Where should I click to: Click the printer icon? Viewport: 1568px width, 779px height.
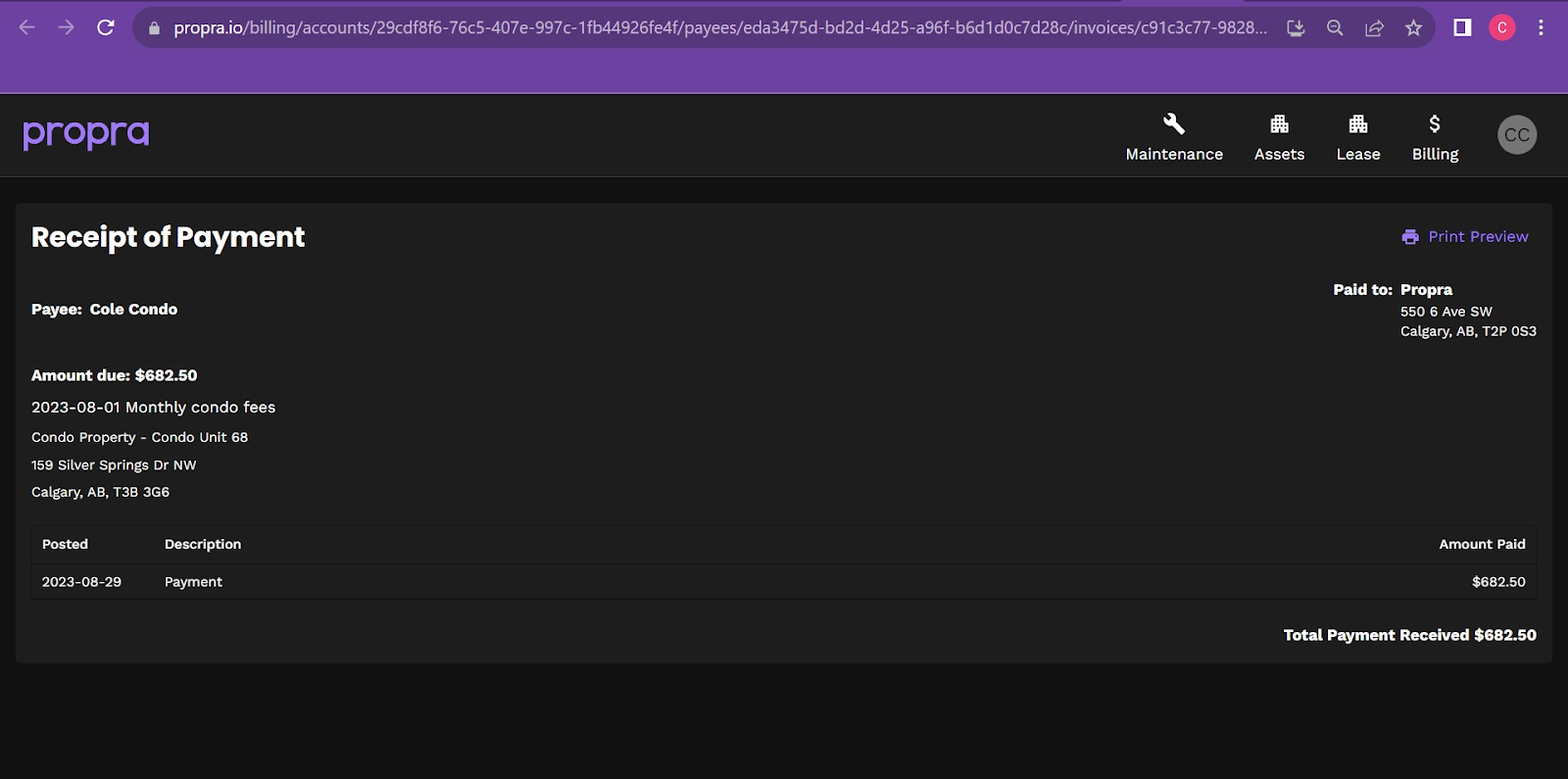pos(1410,237)
